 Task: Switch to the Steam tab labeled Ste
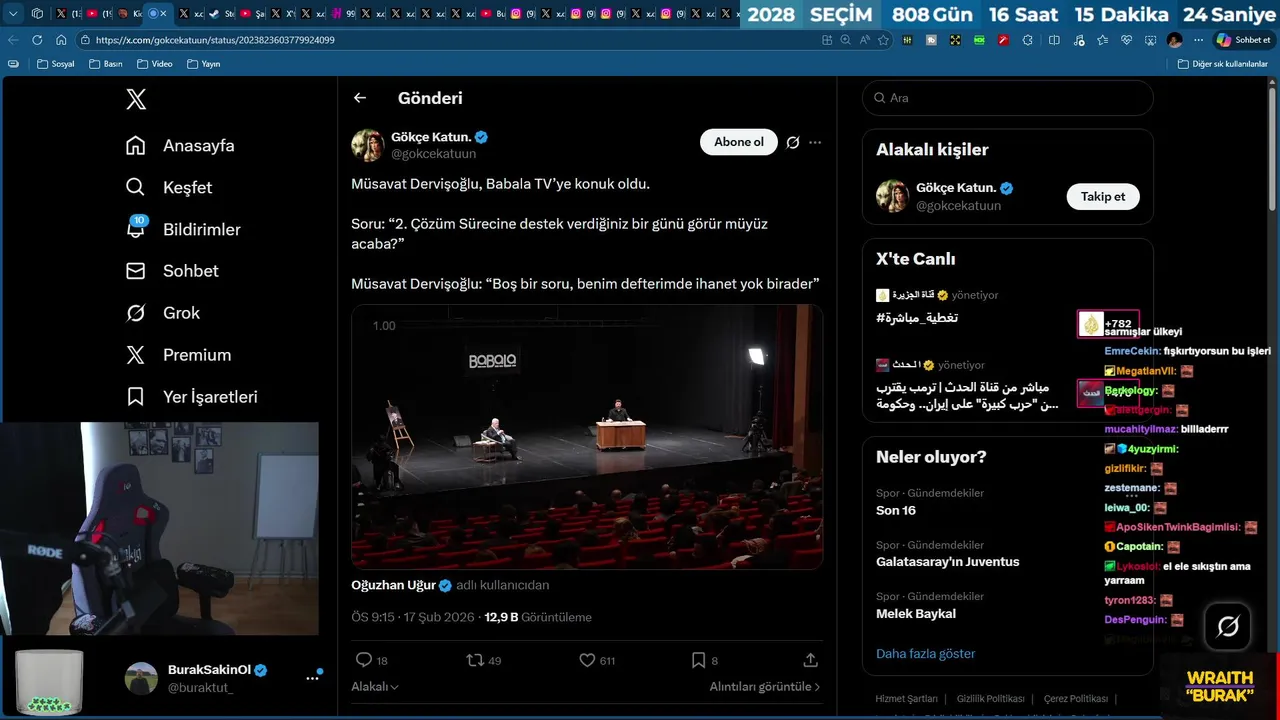pos(222,14)
